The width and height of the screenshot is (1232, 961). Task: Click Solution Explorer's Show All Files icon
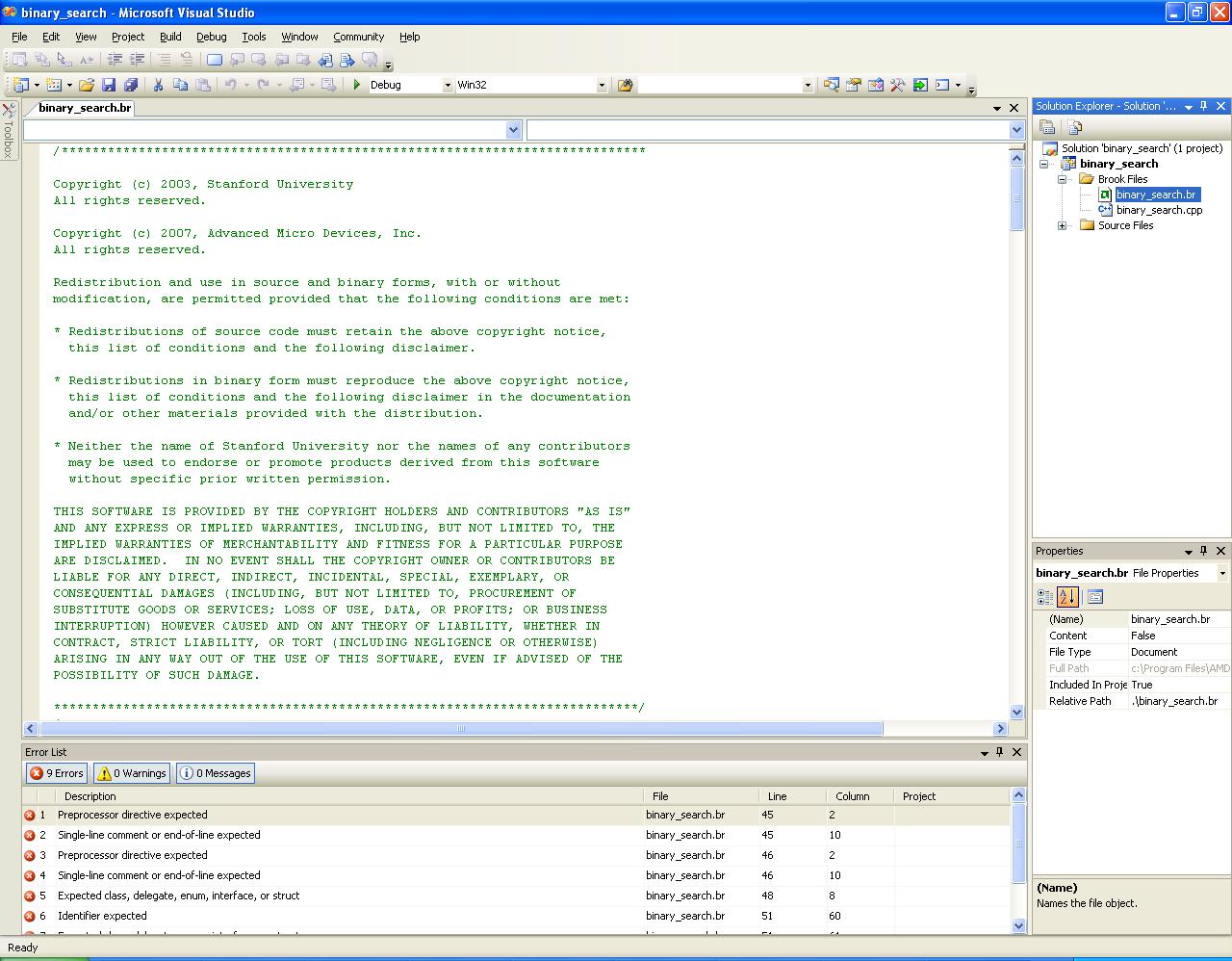1075,127
